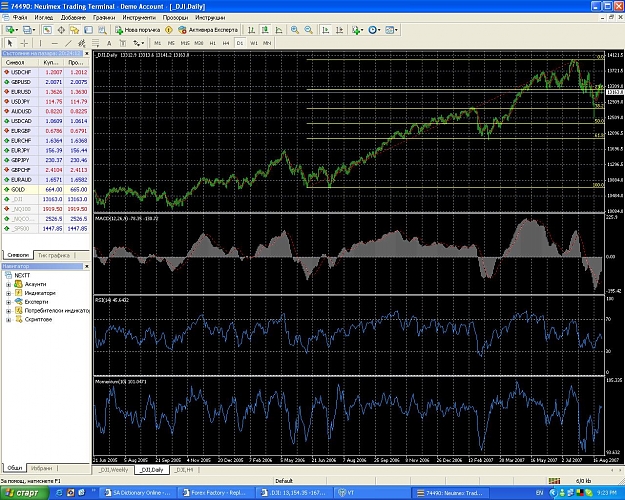625x500 pixels.
Task: Switch chart to bar chart icon
Action: (251, 30)
